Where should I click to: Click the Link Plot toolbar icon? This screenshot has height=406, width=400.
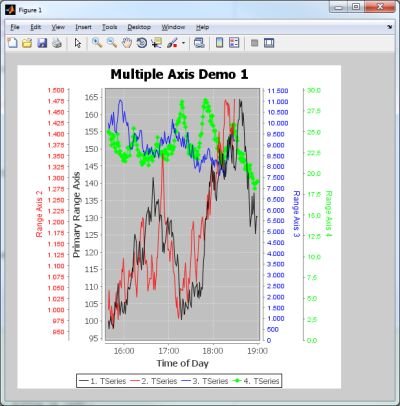click(x=199, y=43)
